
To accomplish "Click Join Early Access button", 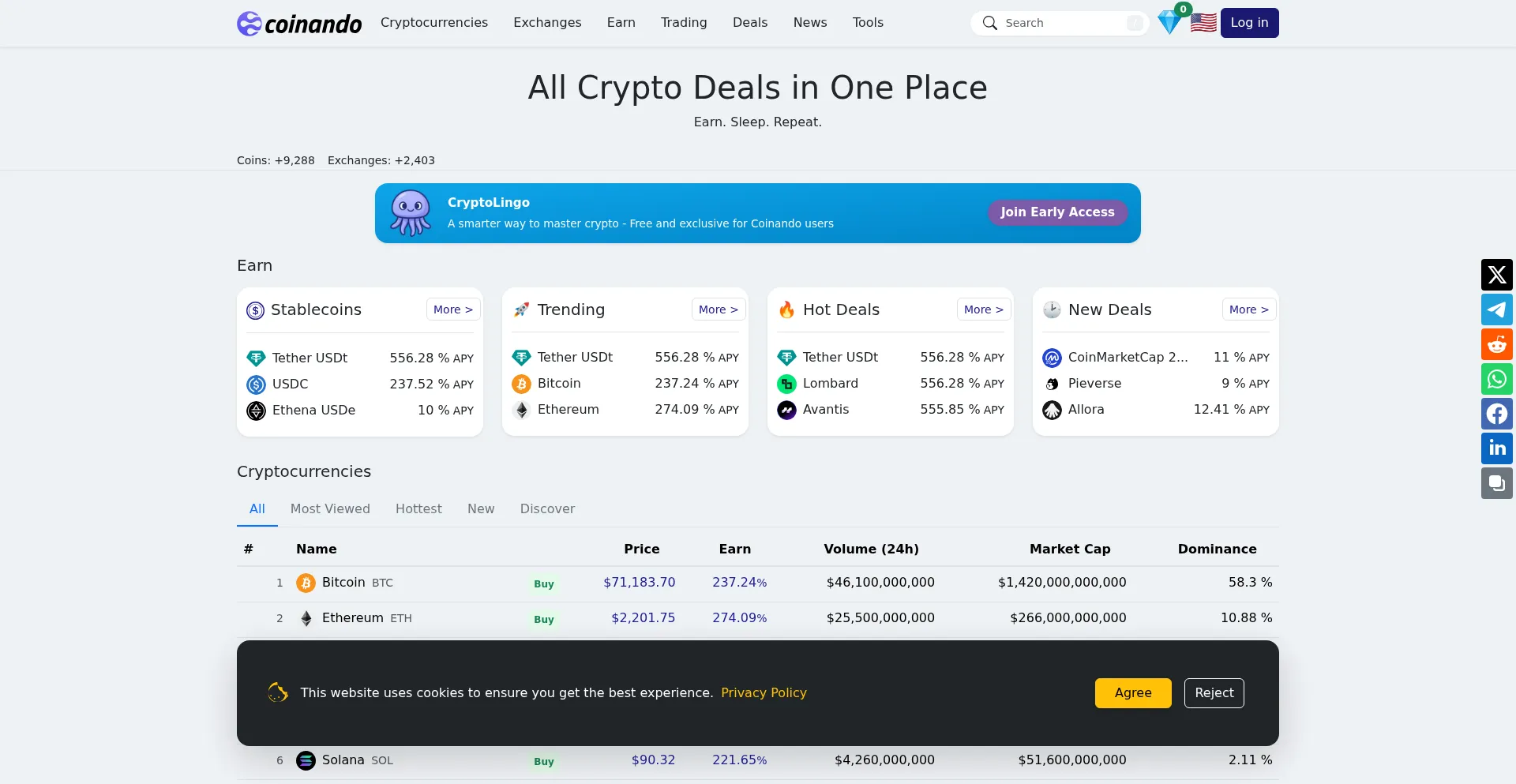I will click(1057, 212).
